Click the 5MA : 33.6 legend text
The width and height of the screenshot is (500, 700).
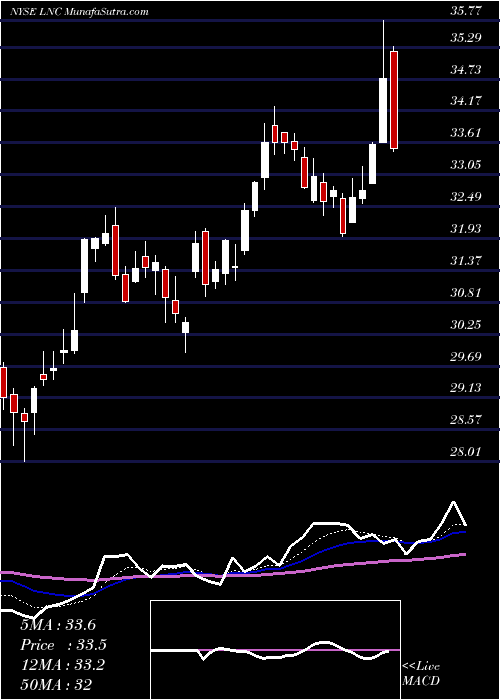coord(58,625)
